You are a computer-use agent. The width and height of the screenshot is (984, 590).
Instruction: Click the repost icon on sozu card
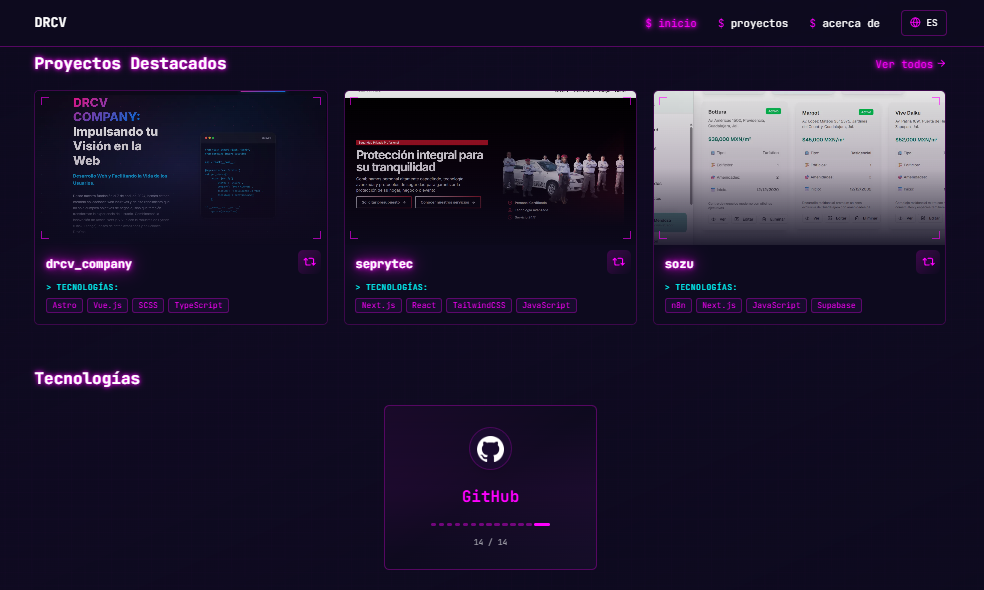(928, 262)
